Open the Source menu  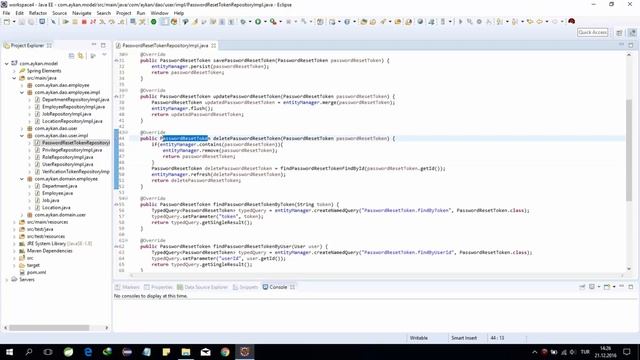(59, 13)
